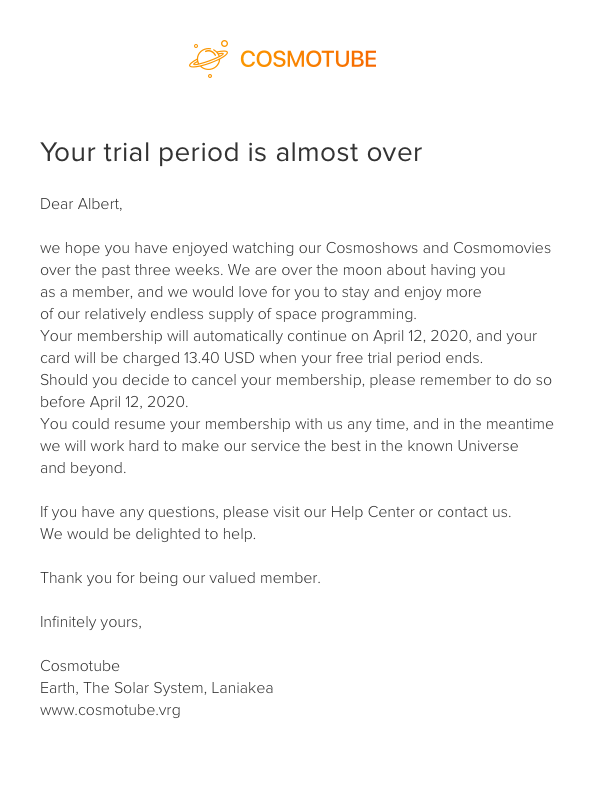Click the "and beyond." closing line
Viewport: 597px width, 805px height.
pos(83,468)
